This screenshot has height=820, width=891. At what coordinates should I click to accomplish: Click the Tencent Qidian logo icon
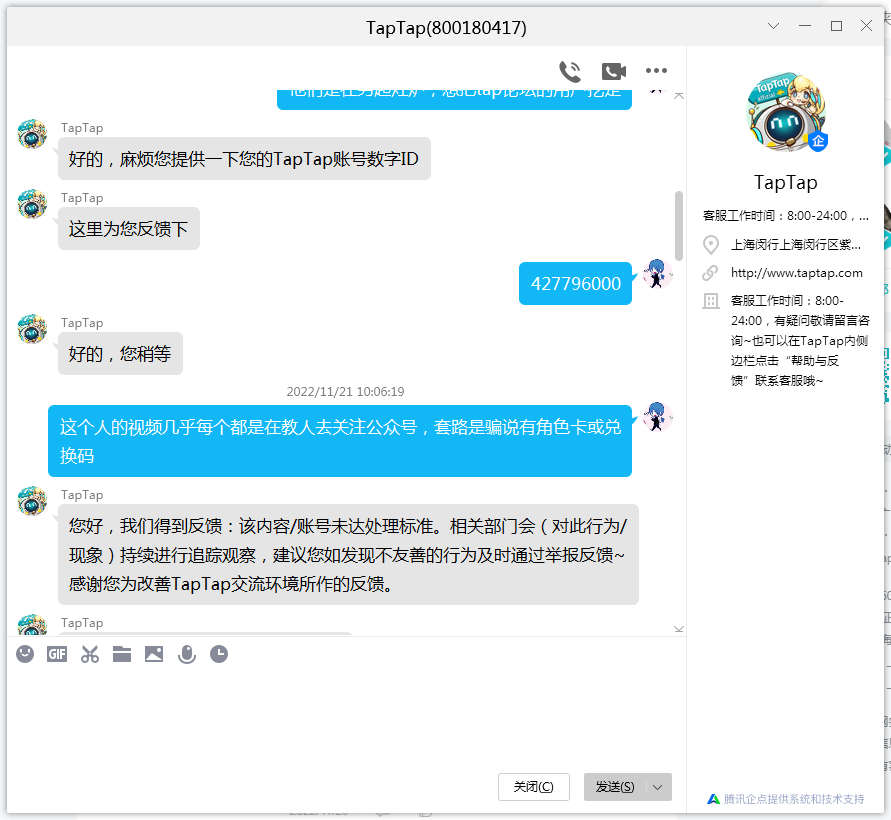[x=713, y=799]
